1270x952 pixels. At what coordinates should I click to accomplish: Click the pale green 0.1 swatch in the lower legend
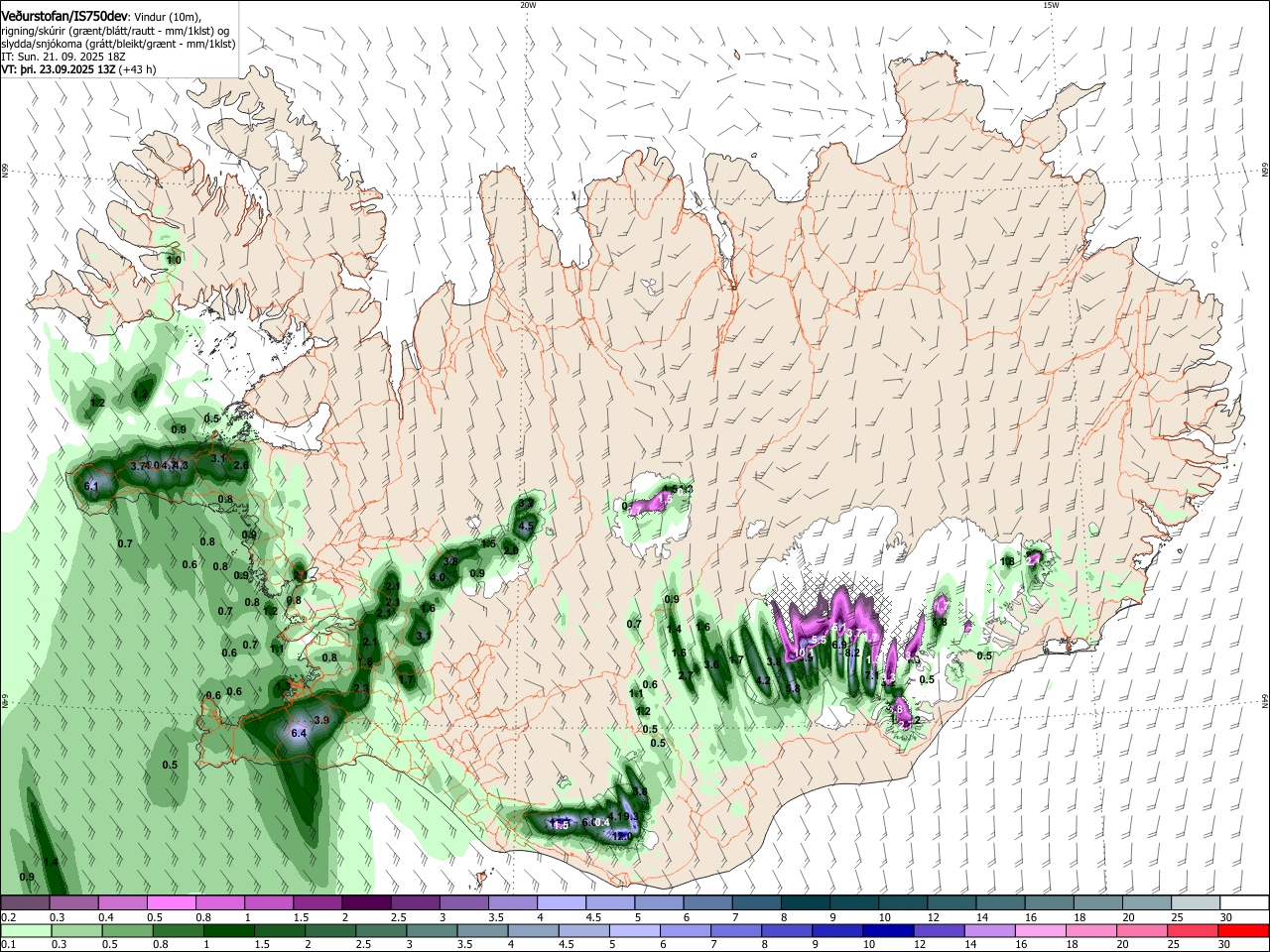[x=26, y=930]
